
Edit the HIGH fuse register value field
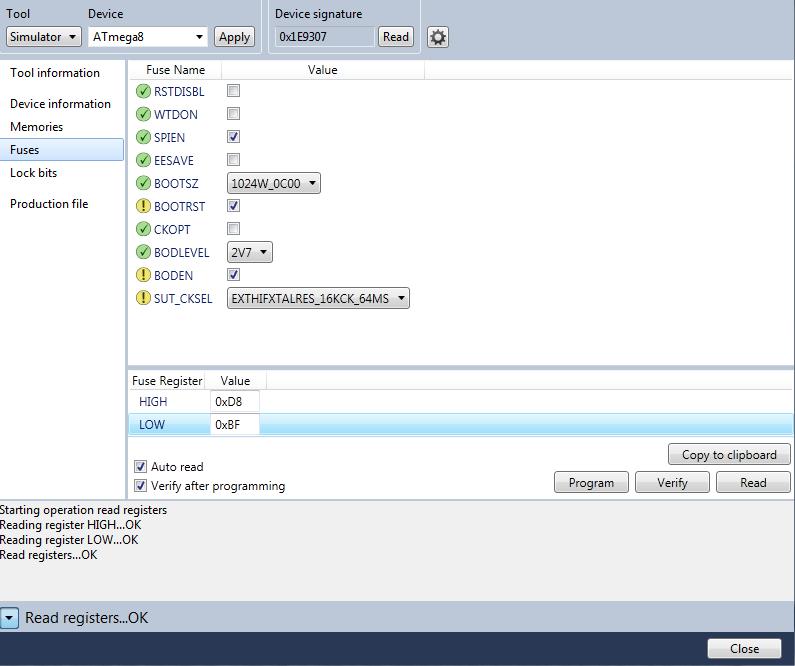pos(235,402)
